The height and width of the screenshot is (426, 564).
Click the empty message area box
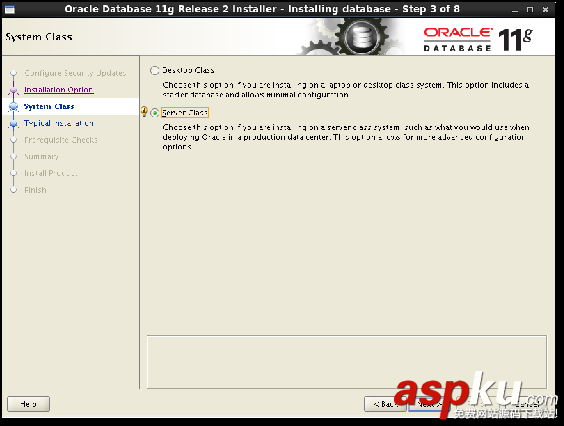click(x=347, y=362)
